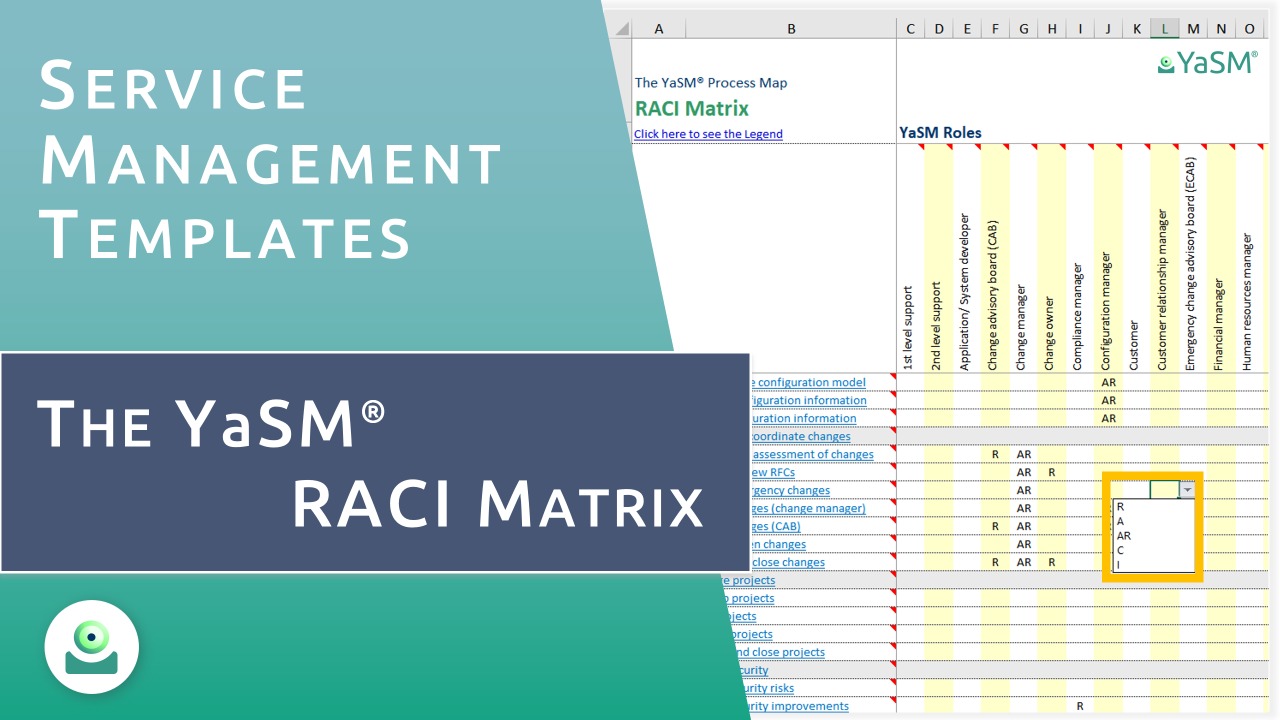
Task: Select column F header
Action: pos(995,29)
